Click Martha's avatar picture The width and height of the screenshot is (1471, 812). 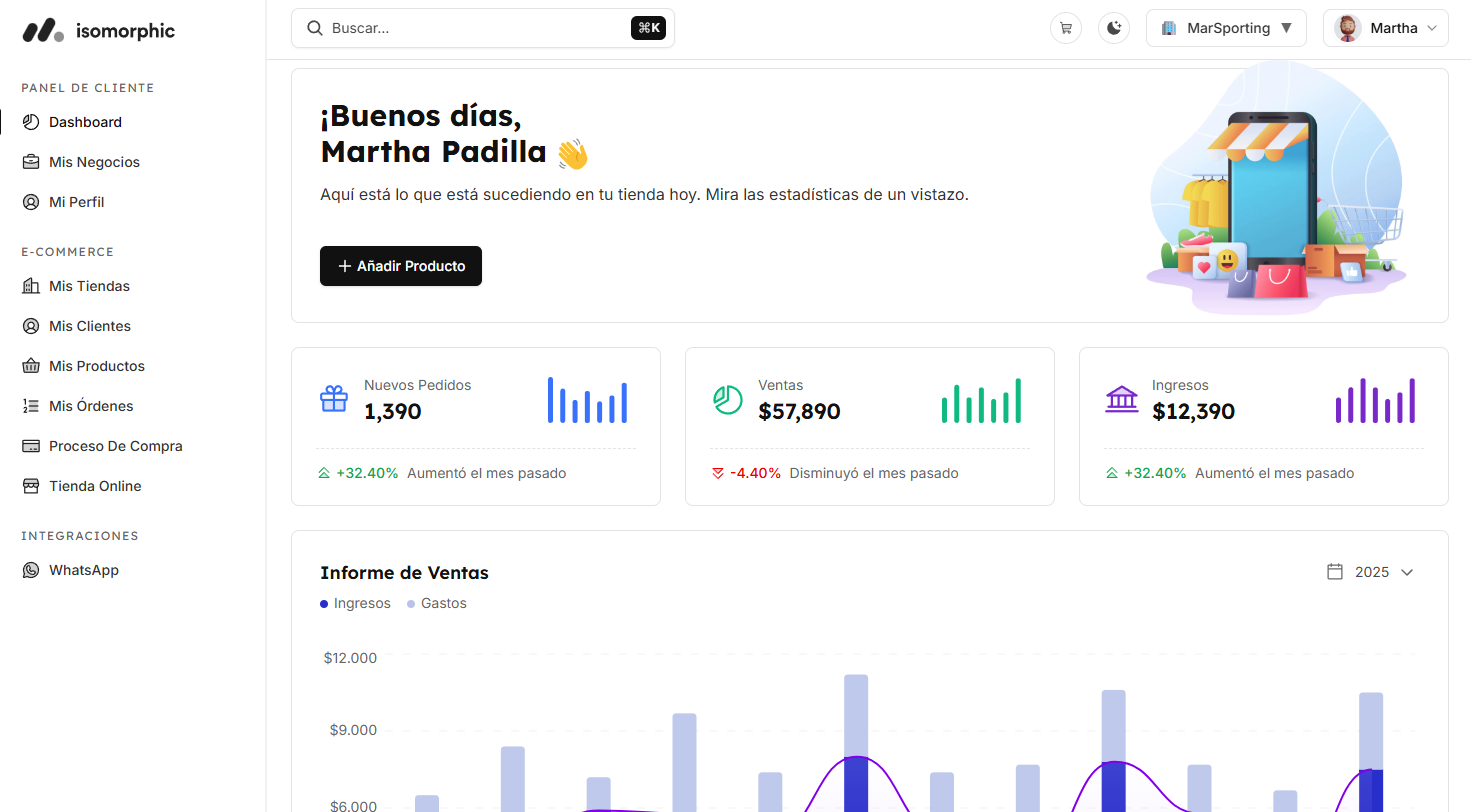pyautogui.click(x=1347, y=28)
